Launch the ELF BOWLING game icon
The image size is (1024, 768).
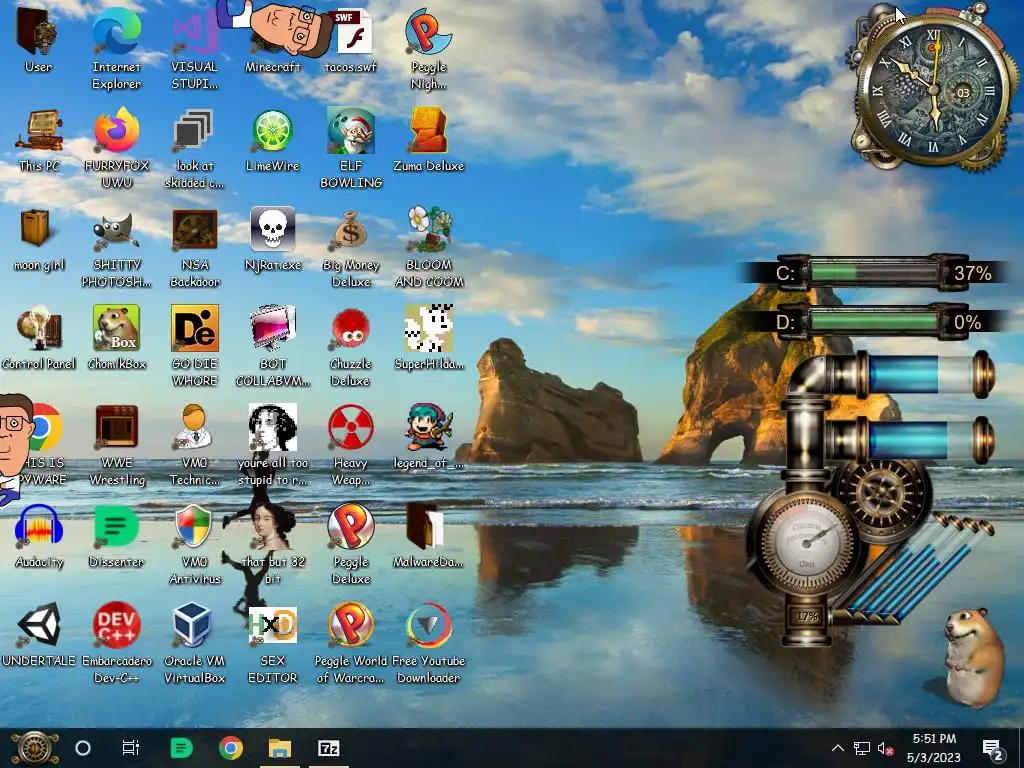tap(351, 131)
